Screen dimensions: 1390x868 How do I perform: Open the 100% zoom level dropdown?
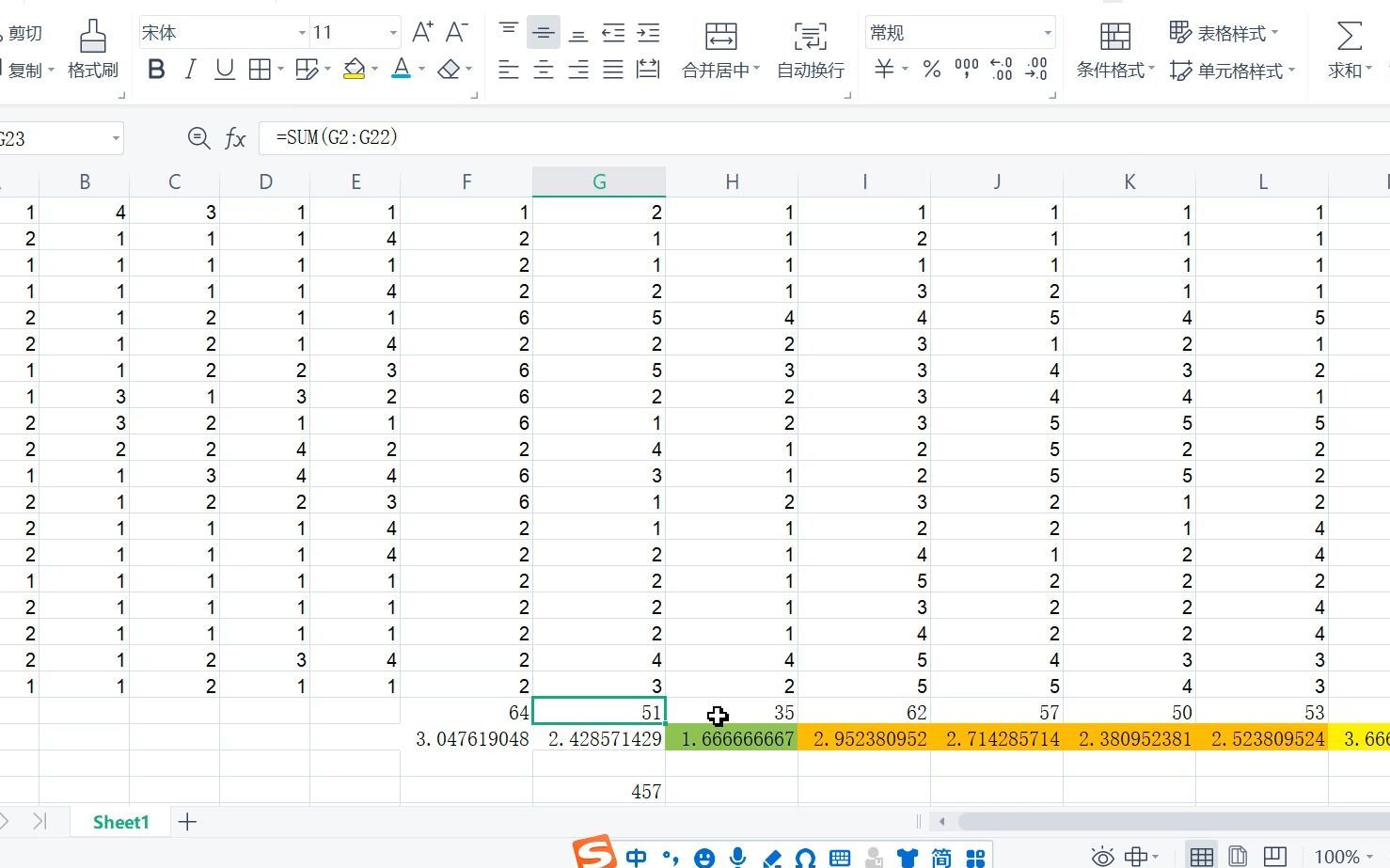1343,857
